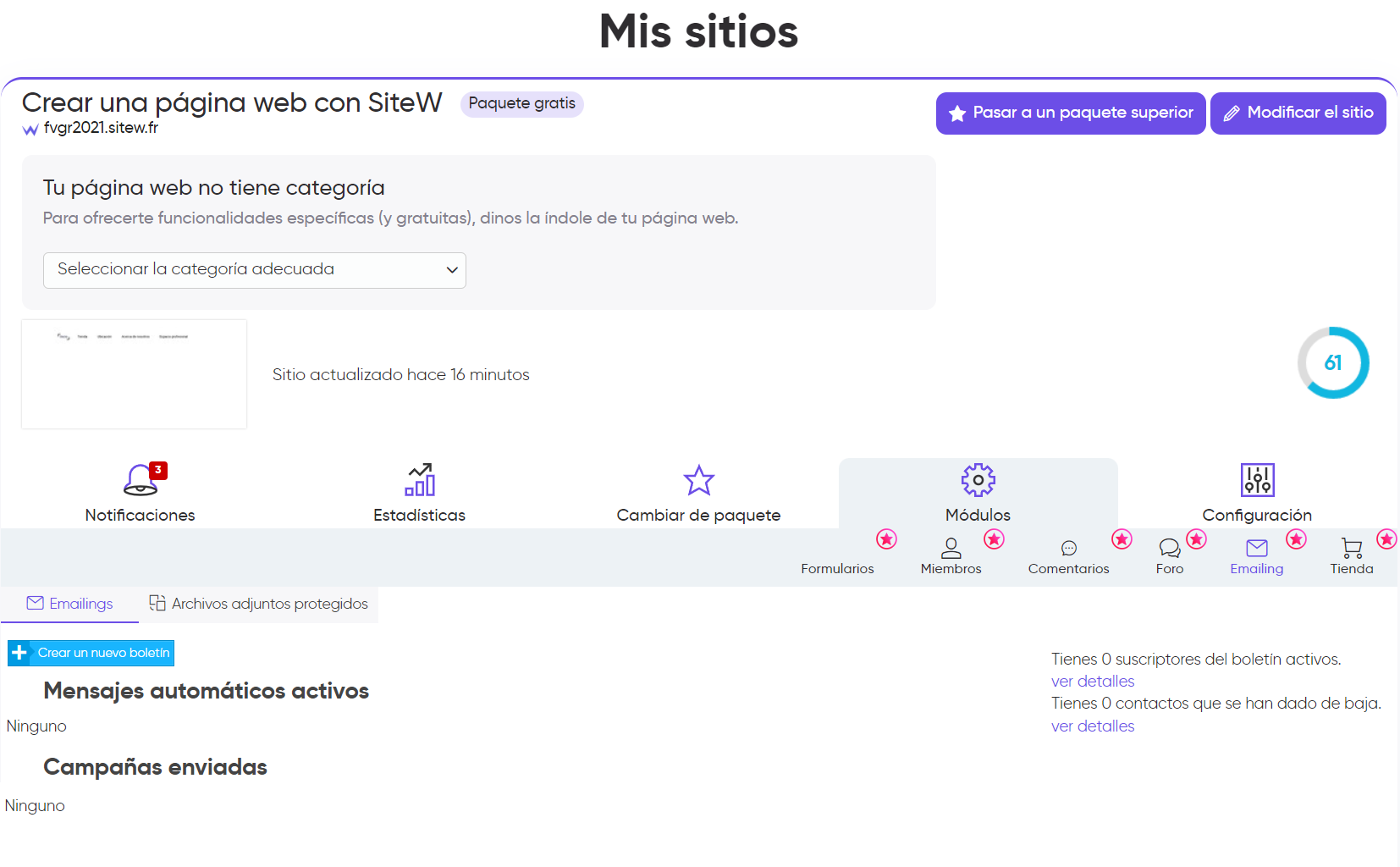Screen dimensions: 1400x867
Task: Click the Crear una página web con SiteW title
Action: 232,102
